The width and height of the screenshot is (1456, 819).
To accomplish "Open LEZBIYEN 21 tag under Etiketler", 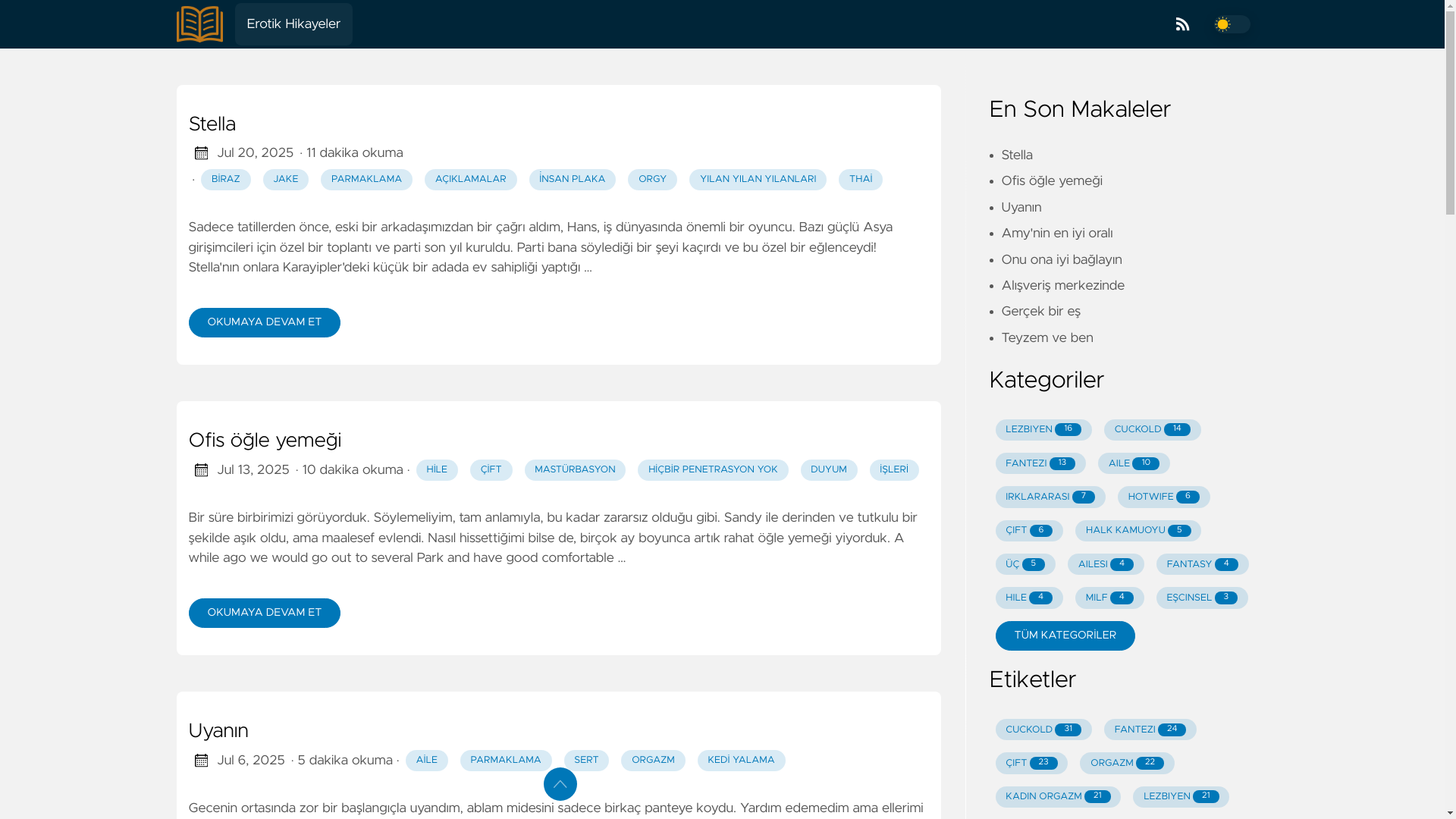I will 1180,796.
